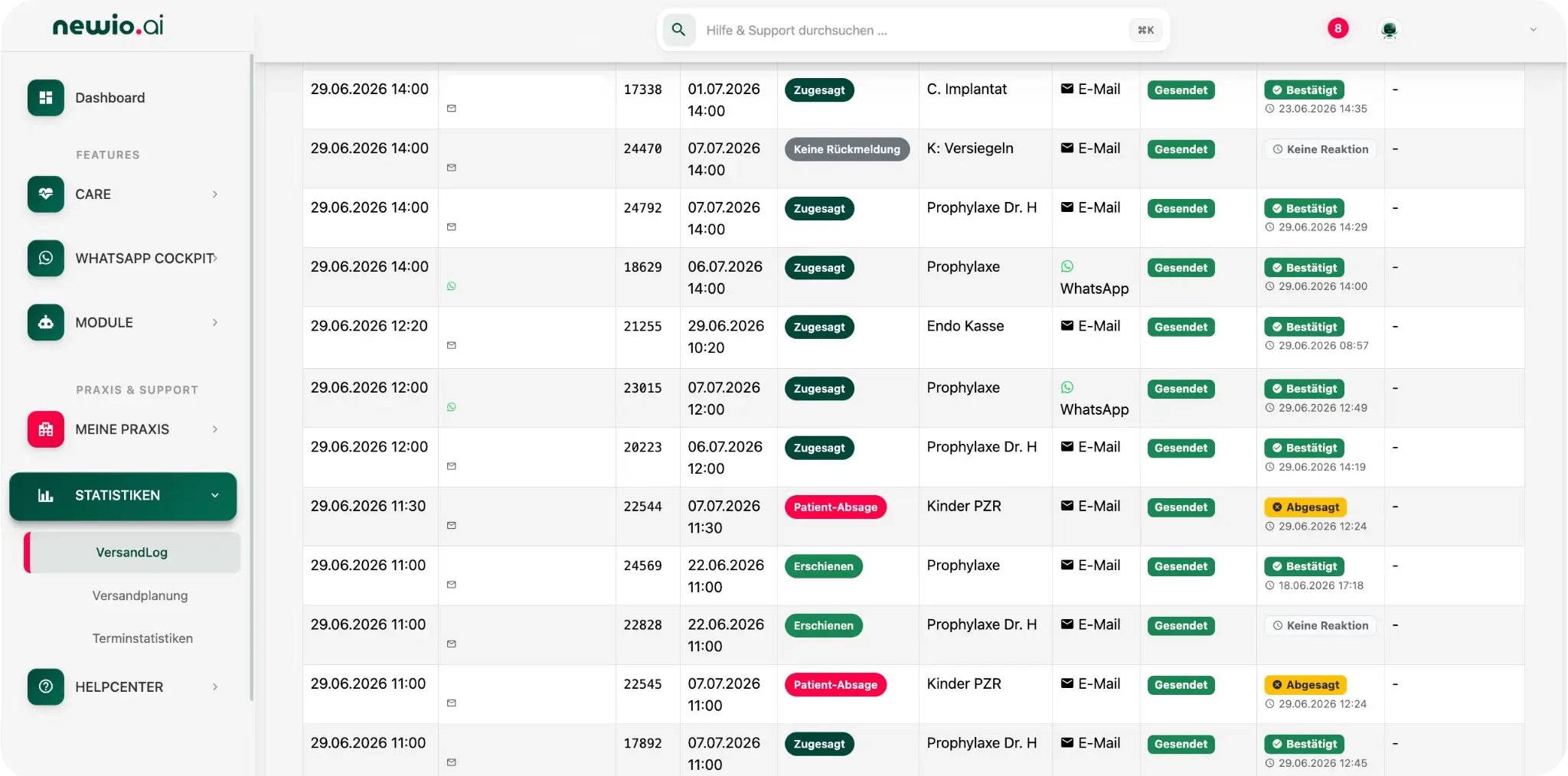The image size is (1568, 776).
Task: Click Patient-Absage badge in row 22544
Action: click(x=835, y=507)
